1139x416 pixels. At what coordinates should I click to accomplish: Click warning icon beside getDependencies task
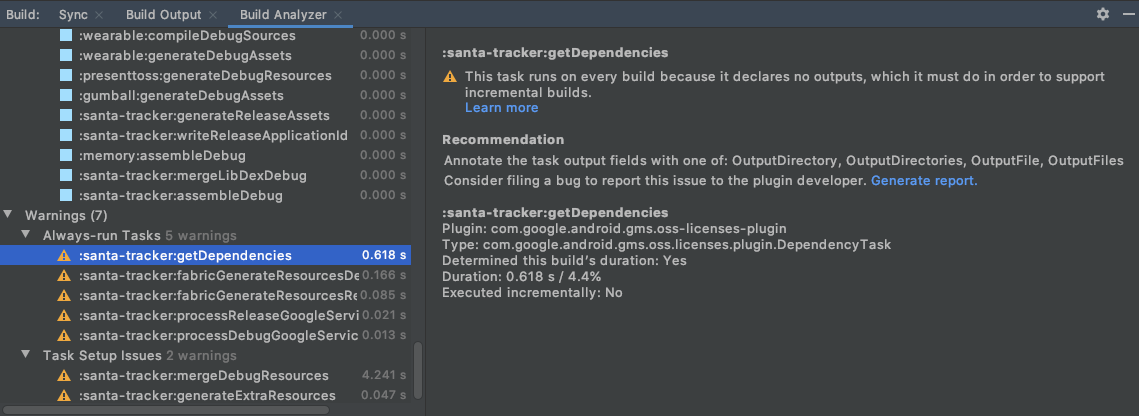(x=64, y=256)
